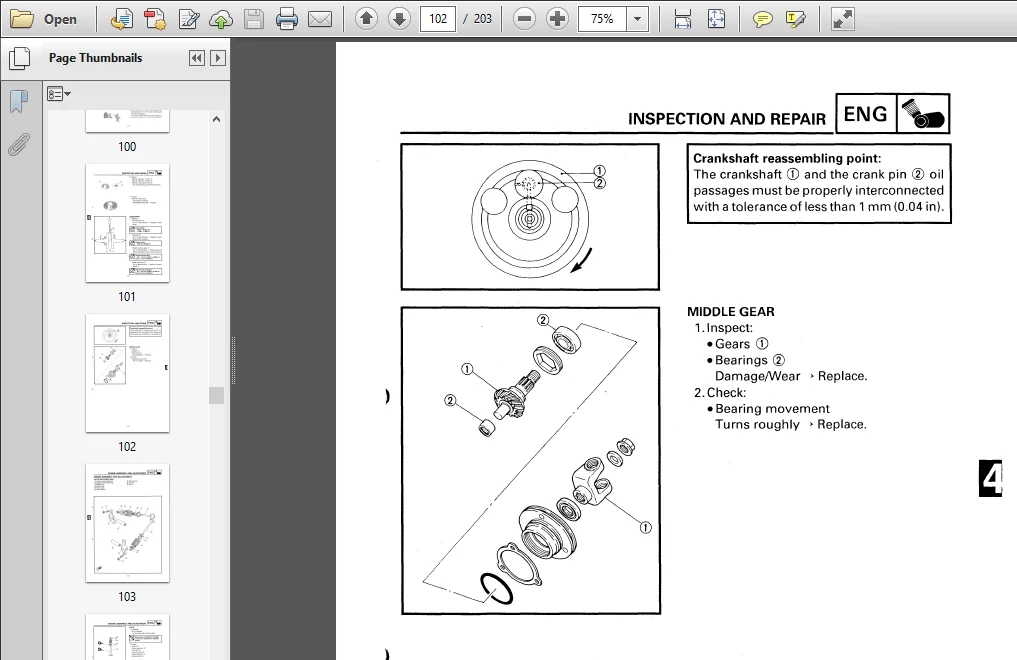Open the zoom level dropdown arrow

(x=638, y=19)
